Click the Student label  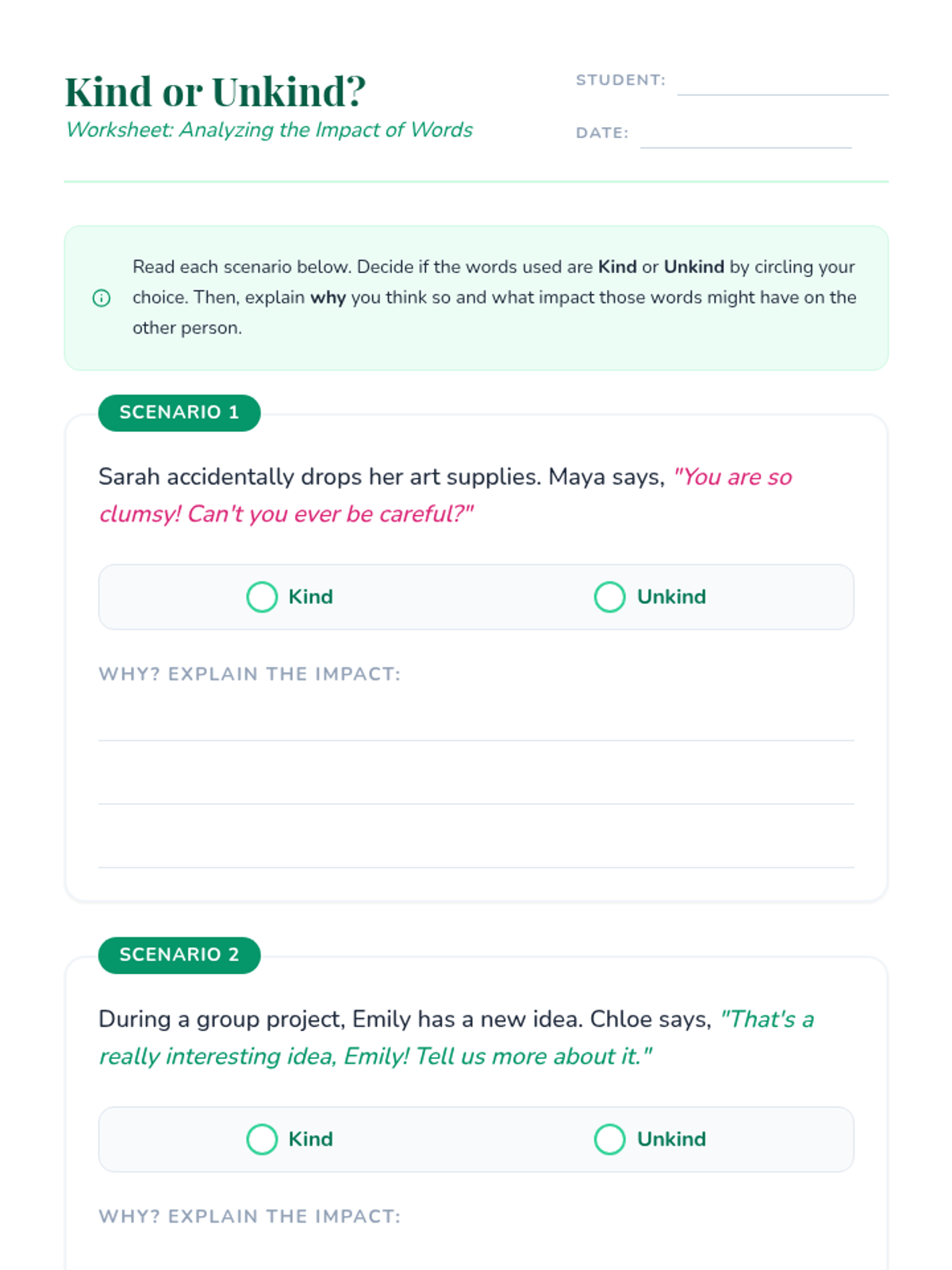620,80
